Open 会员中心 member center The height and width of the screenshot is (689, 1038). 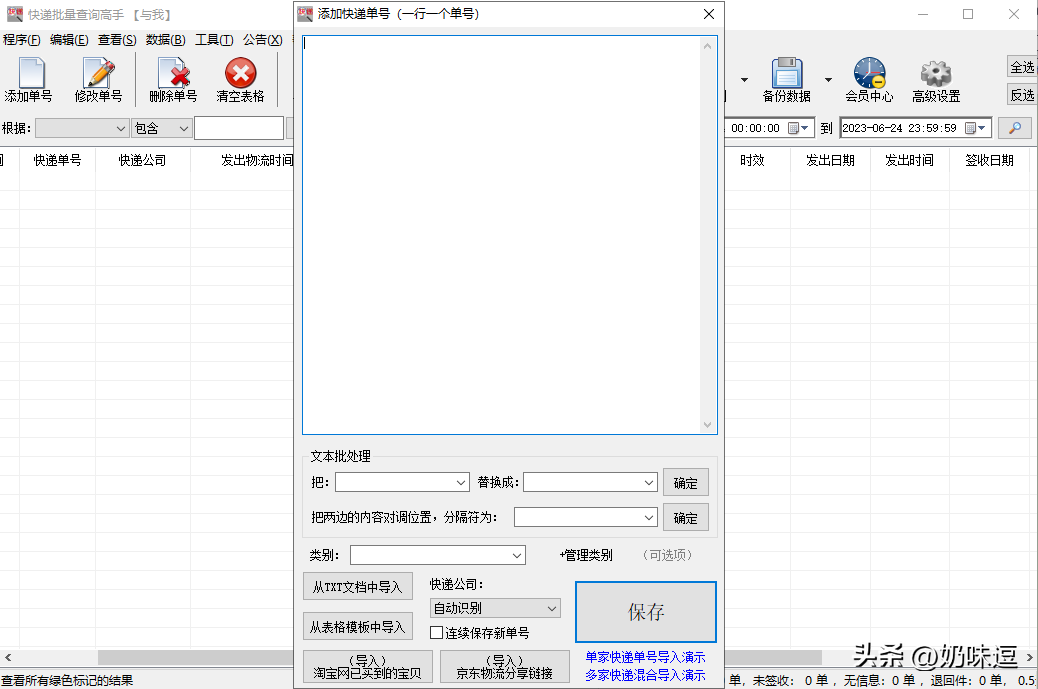pyautogui.click(x=869, y=79)
